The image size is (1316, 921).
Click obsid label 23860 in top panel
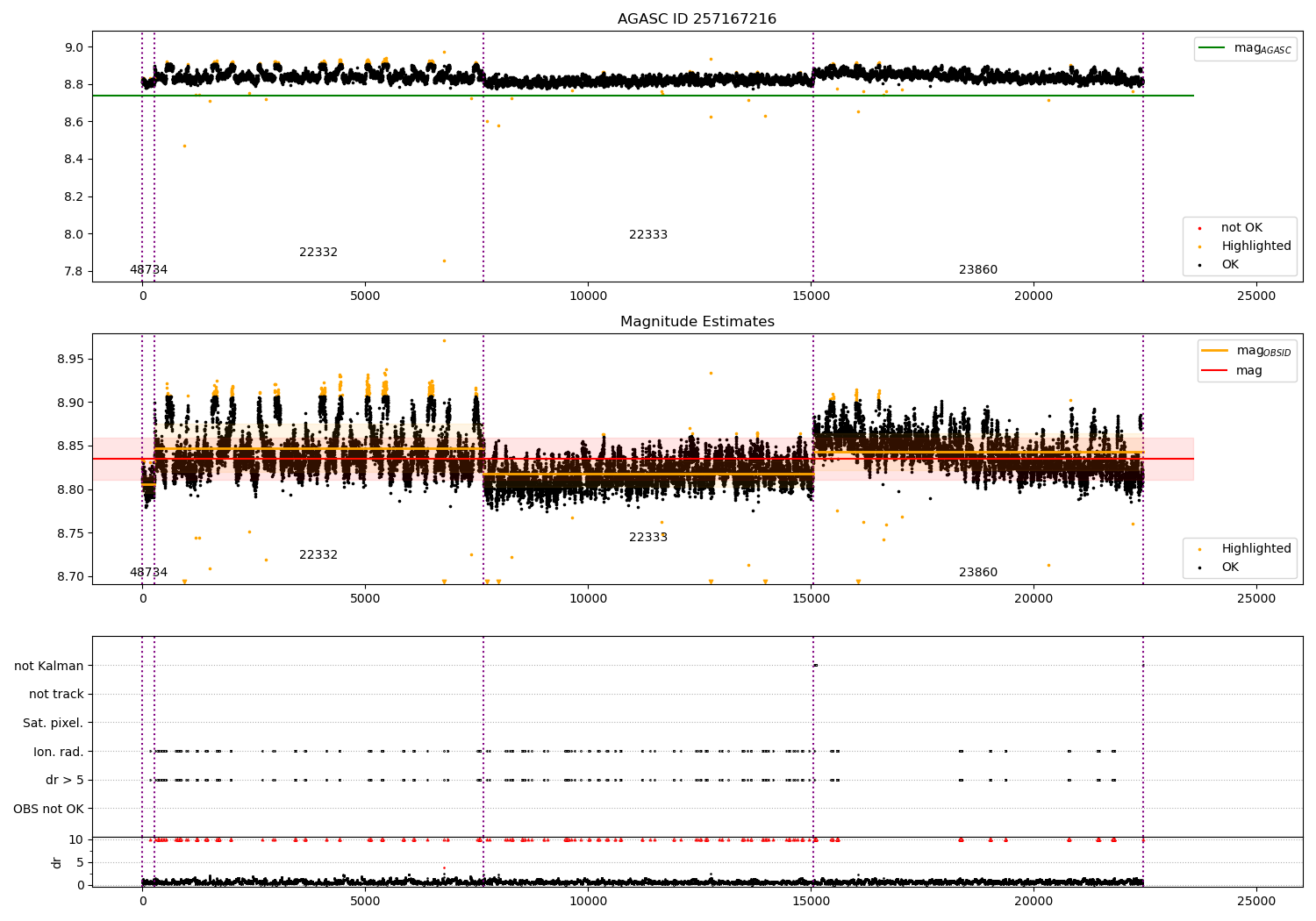[x=978, y=270]
